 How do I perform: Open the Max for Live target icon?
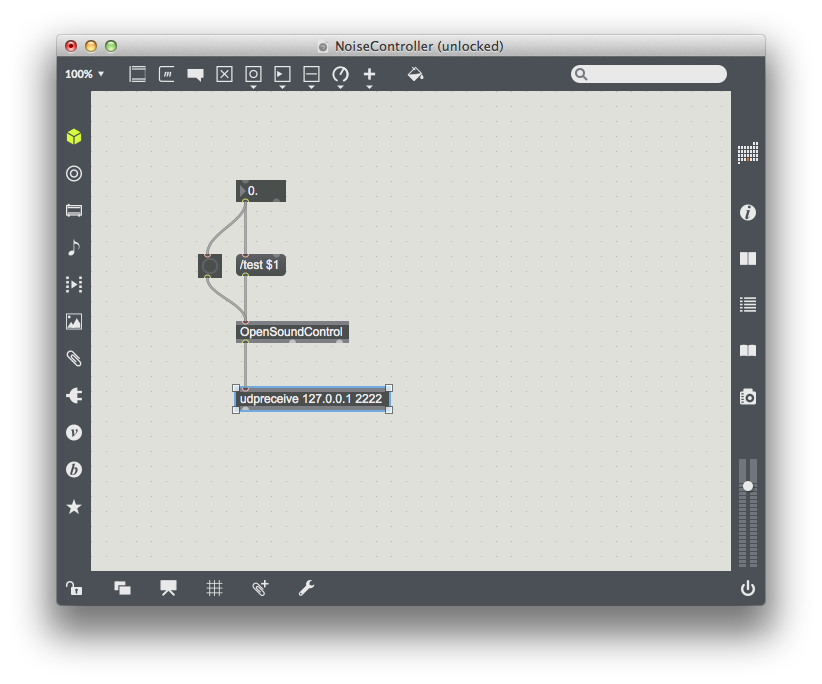tap(74, 173)
